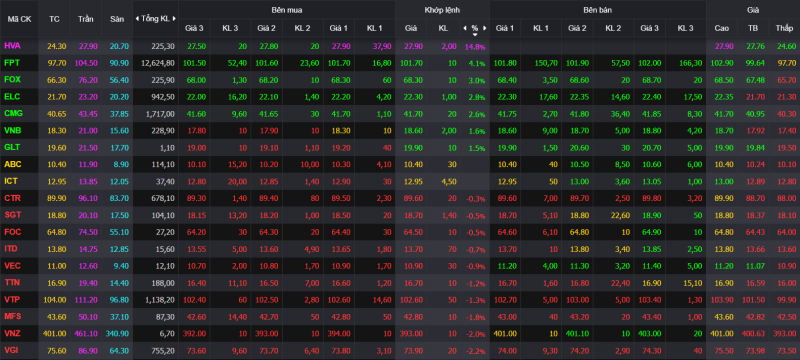Viewport: 800px width, 360px height.
Task: Sort by TC reference price header
Action: pos(54,19)
